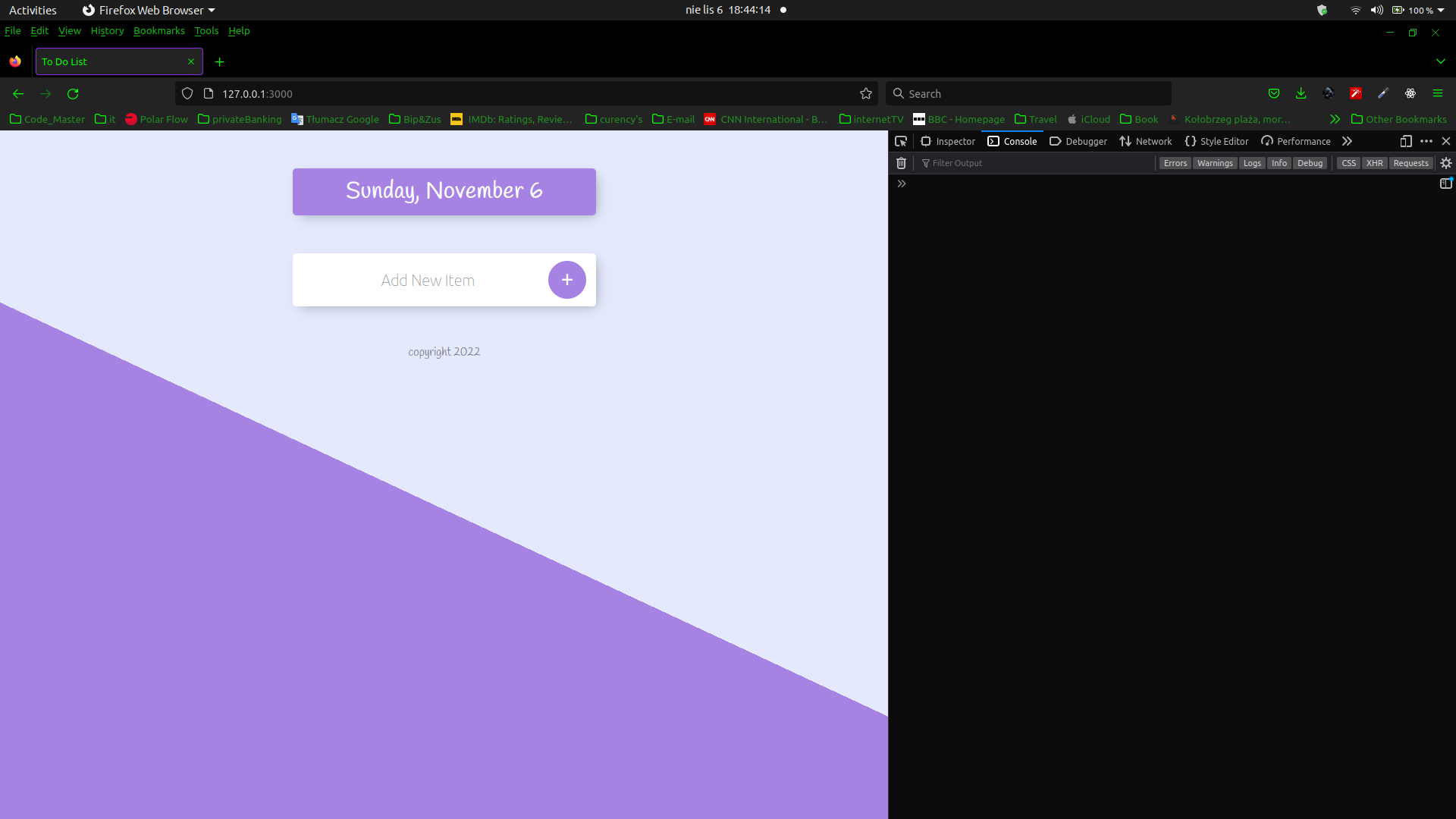Open the Network panel

(1146, 141)
